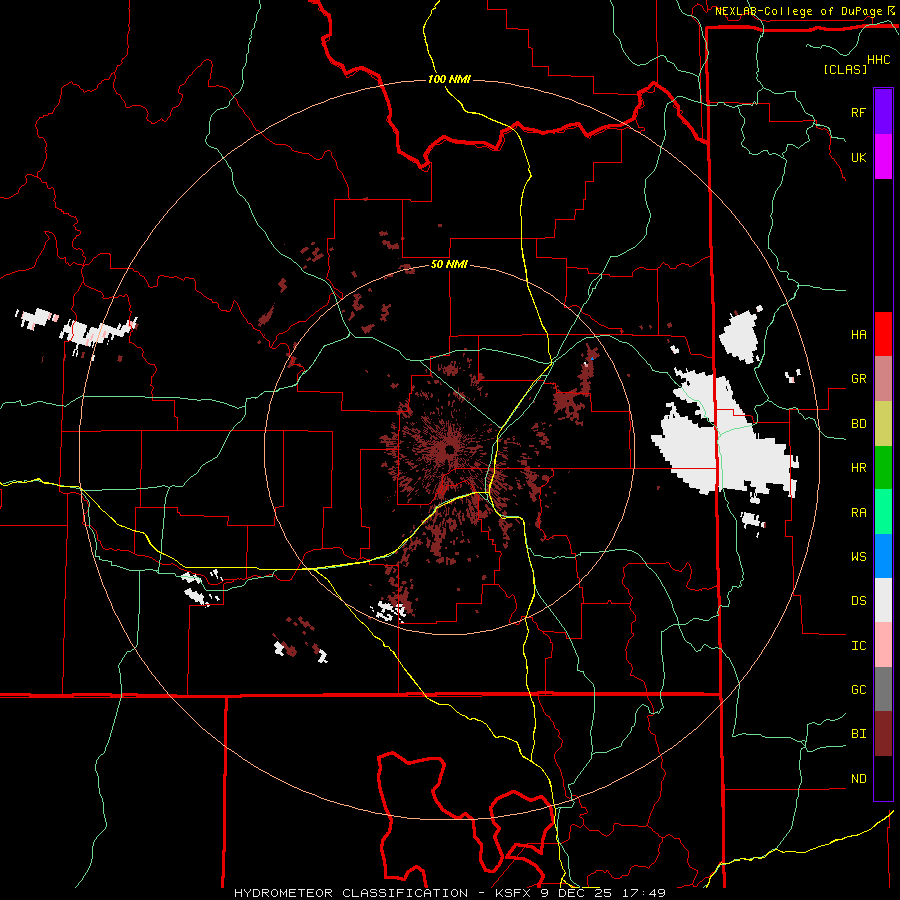Click the DS white legend swatch
The width and height of the screenshot is (900, 900).
point(883,600)
